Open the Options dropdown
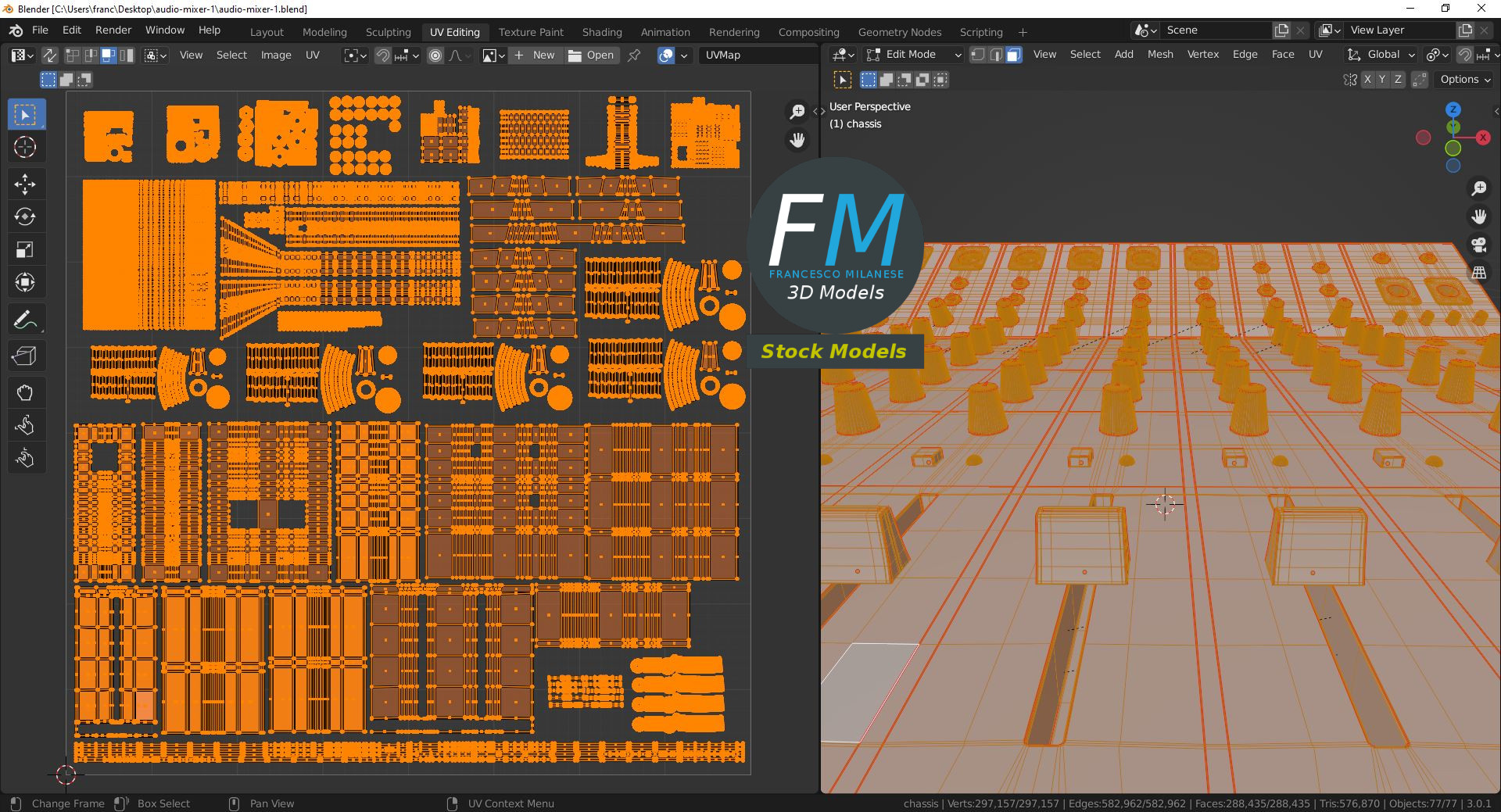 (1465, 80)
